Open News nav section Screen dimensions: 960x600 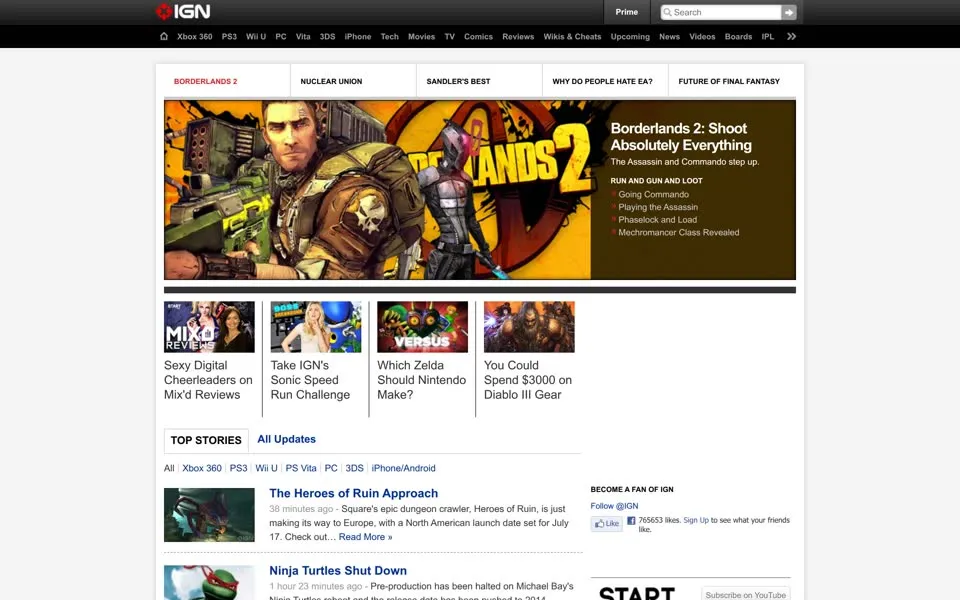(x=669, y=37)
